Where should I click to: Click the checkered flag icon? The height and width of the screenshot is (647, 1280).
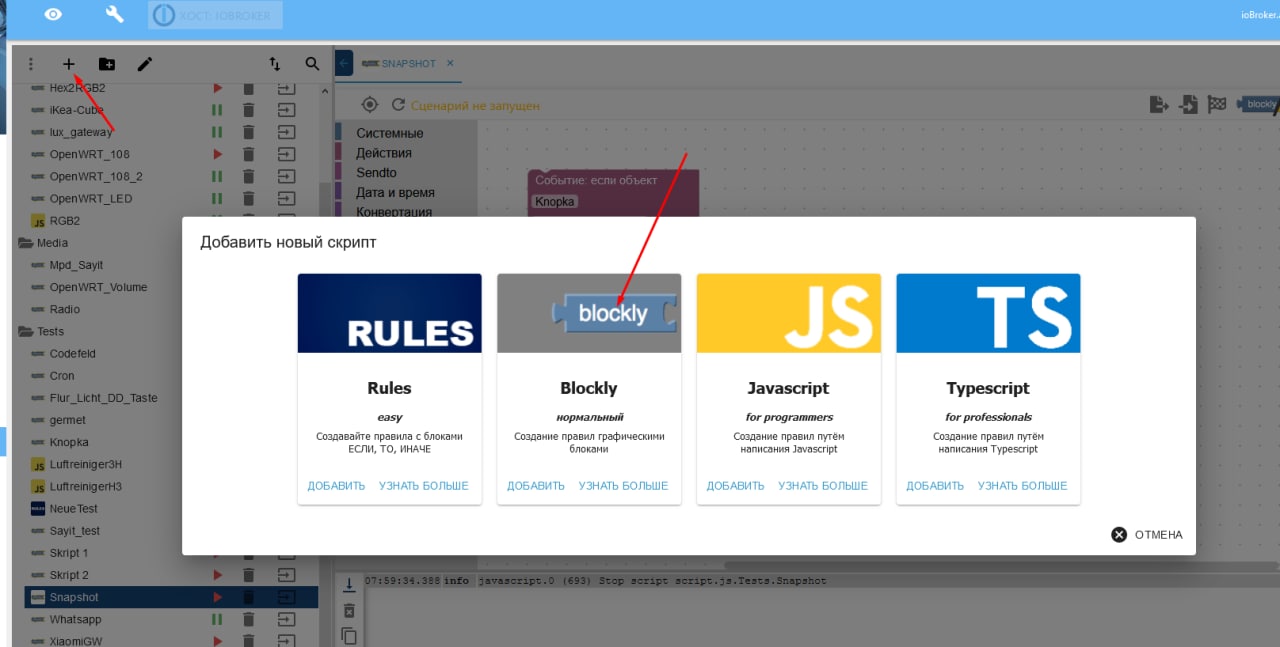(1217, 104)
